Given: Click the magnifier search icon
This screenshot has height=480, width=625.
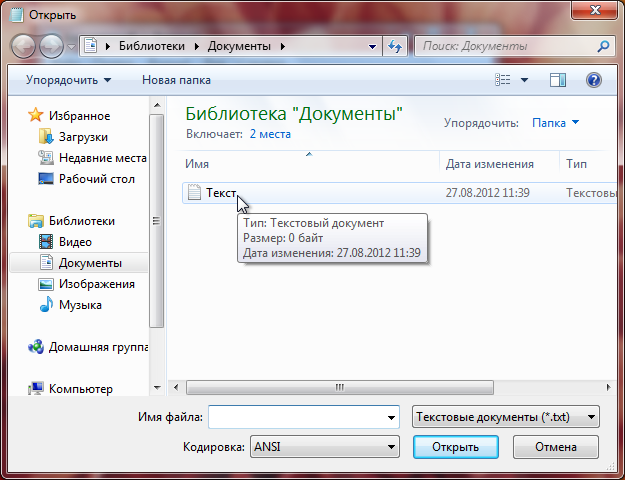Looking at the screenshot, I should coord(603,47).
